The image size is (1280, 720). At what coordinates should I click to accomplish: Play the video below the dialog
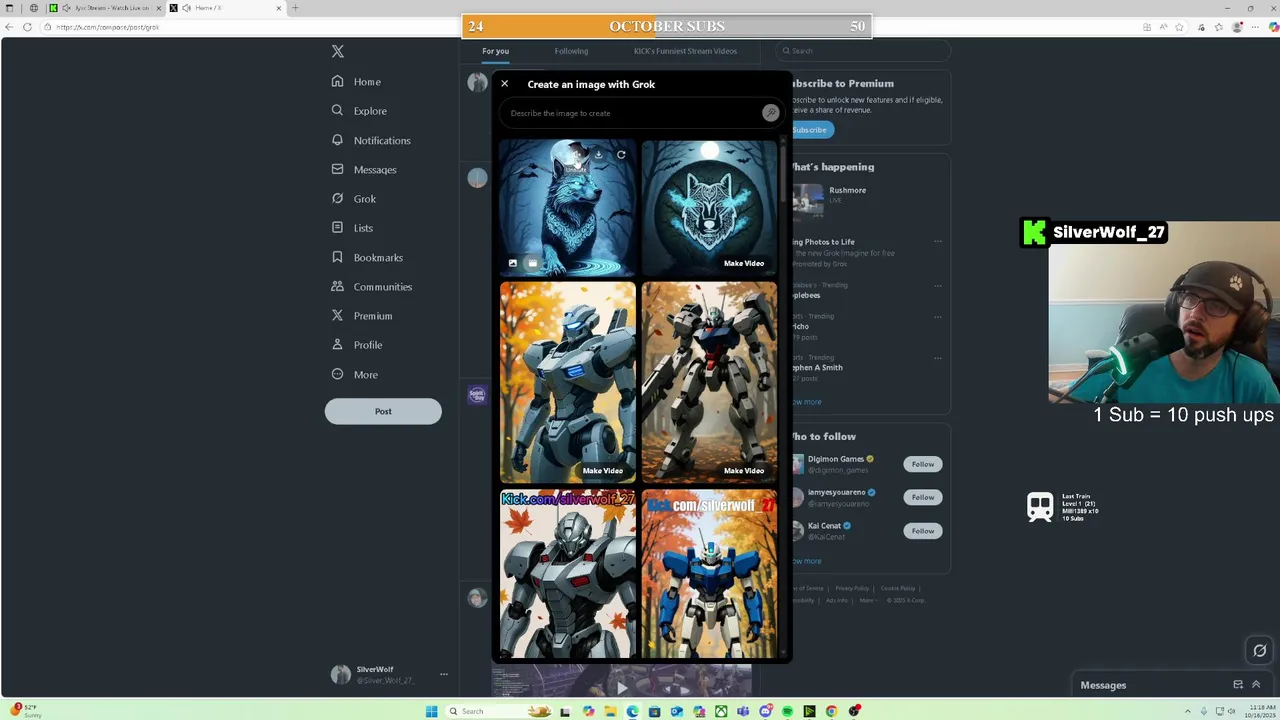point(622,687)
